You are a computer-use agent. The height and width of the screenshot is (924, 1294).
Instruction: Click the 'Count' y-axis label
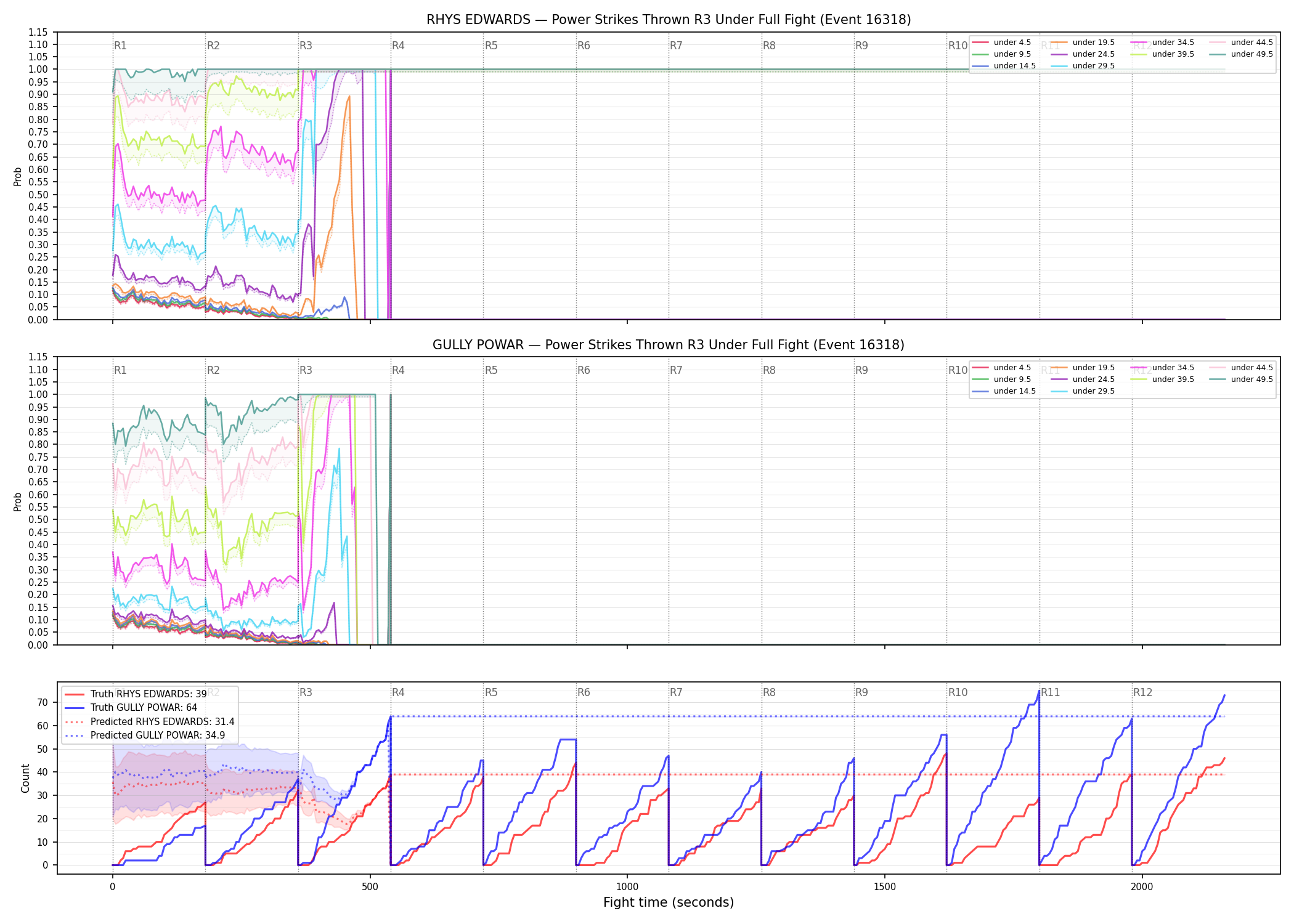pyautogui.click(x=25, y=778)
